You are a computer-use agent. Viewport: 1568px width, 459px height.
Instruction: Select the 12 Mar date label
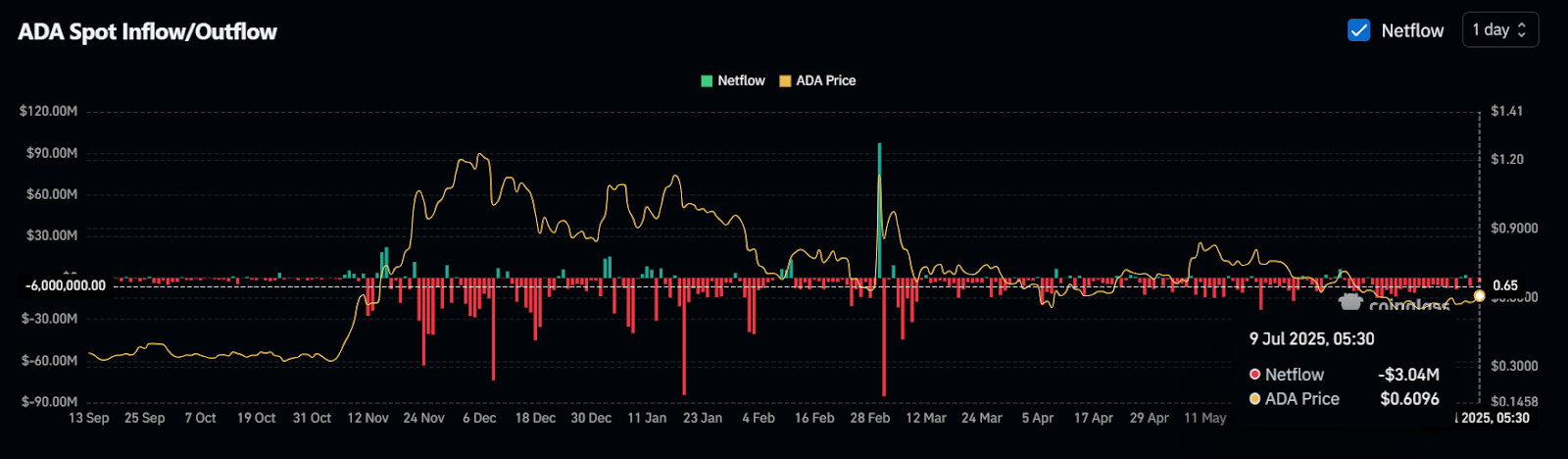click(x=926, y=418)
